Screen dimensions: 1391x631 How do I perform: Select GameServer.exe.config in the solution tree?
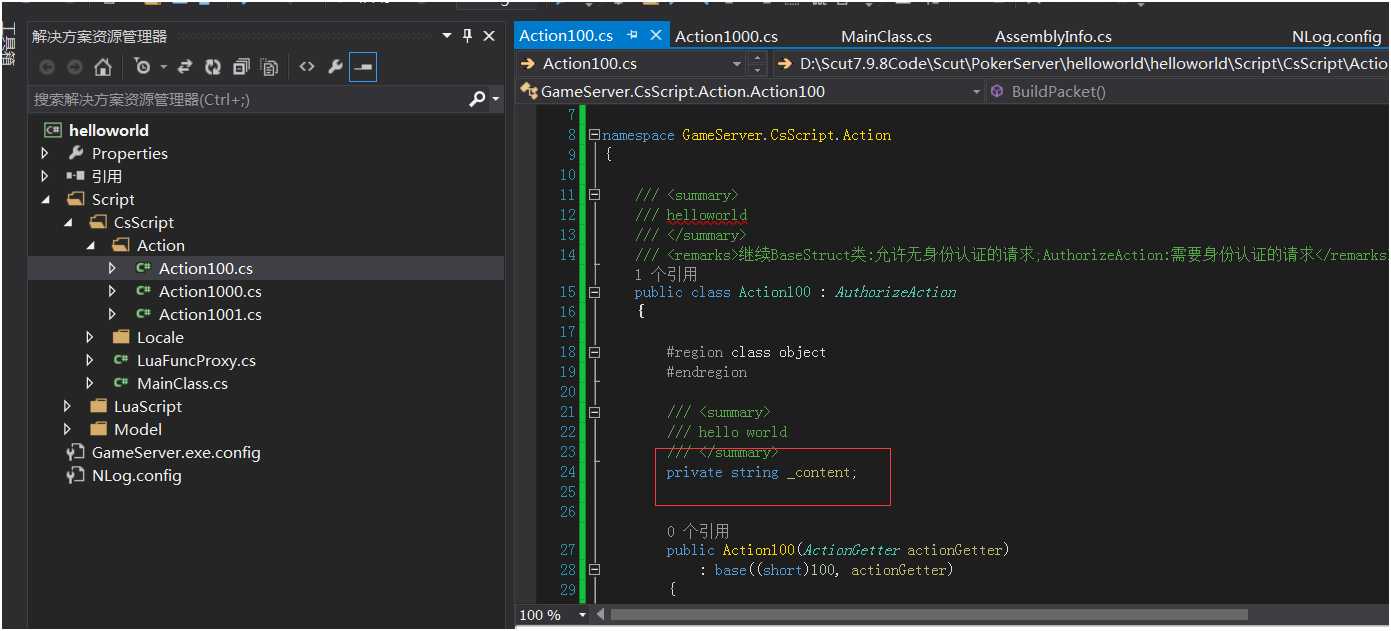(x=176, y=452)
